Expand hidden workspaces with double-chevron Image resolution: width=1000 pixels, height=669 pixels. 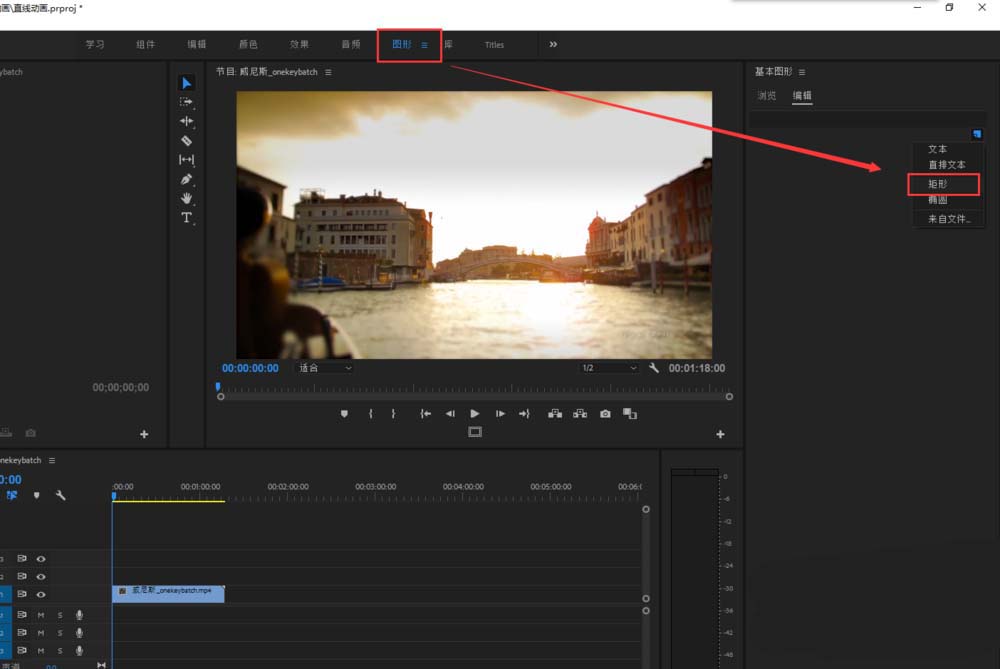point(553,44)
